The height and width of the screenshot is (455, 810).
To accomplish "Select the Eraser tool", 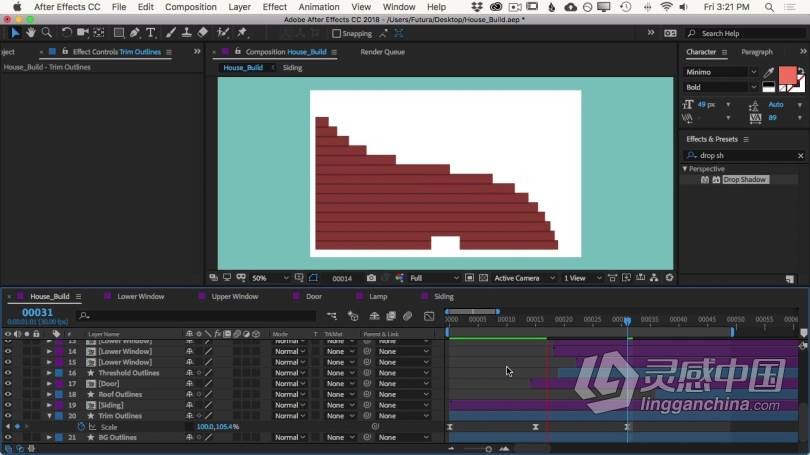I will (x=203, y=32).
